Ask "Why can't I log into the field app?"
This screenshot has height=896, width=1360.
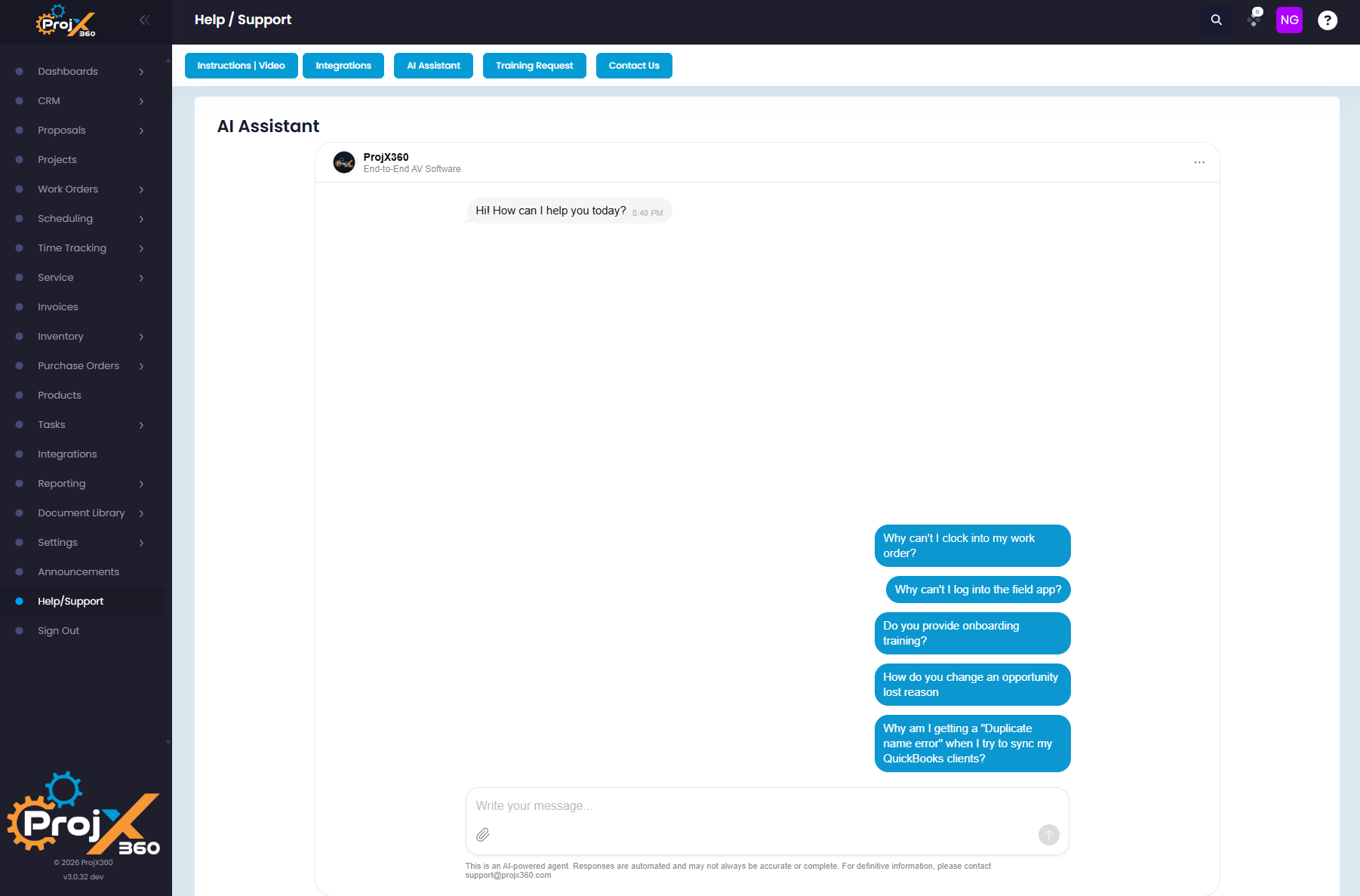(x=978, y=590)
